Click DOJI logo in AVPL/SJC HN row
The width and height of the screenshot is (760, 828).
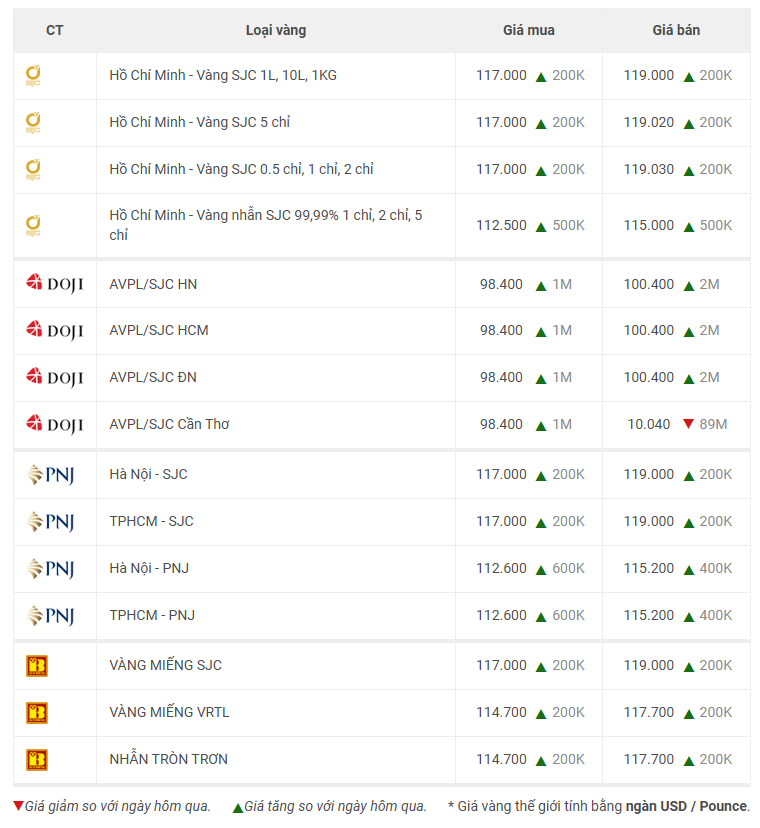click(x=55, y=284)
